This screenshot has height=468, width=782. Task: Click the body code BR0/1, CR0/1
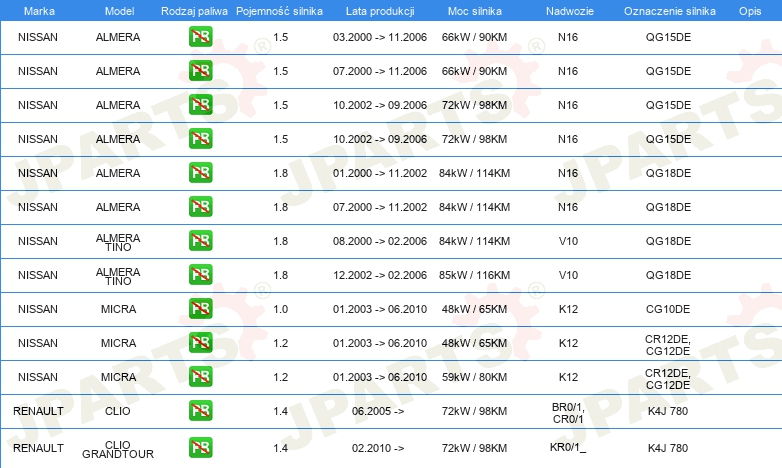[x=568, y=413]
